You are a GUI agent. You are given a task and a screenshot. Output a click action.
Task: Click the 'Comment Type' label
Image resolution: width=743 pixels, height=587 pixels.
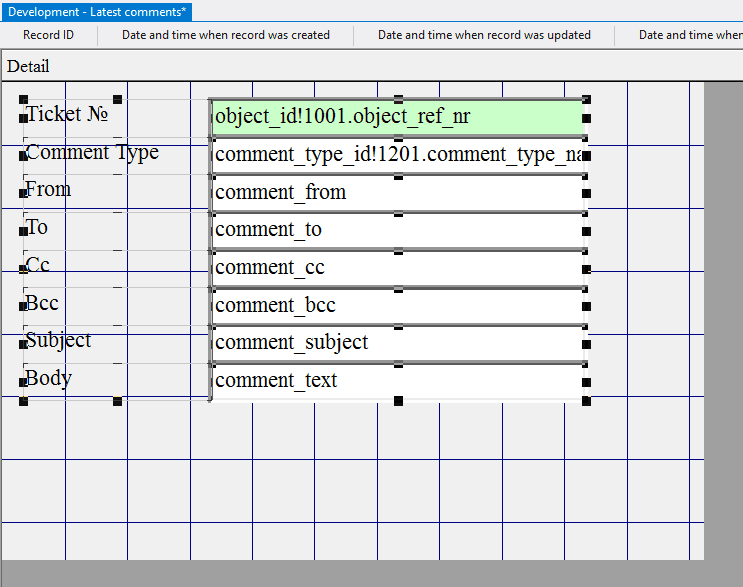[92, 153]
